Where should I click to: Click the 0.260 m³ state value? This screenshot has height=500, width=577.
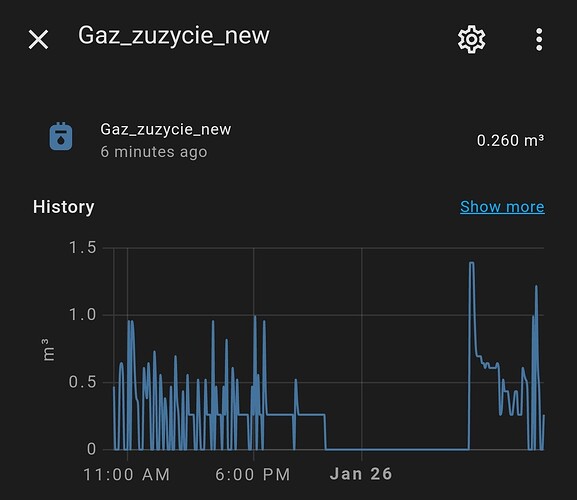pyautogui.click(x=510, y=140)
